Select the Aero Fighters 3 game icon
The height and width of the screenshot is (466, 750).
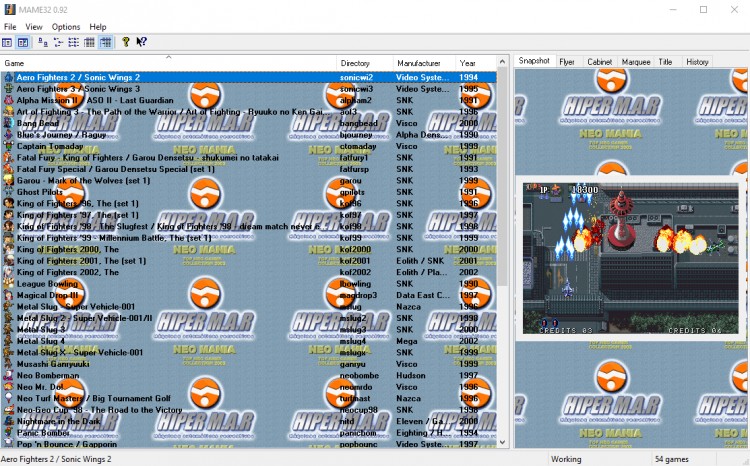point(9,89)
